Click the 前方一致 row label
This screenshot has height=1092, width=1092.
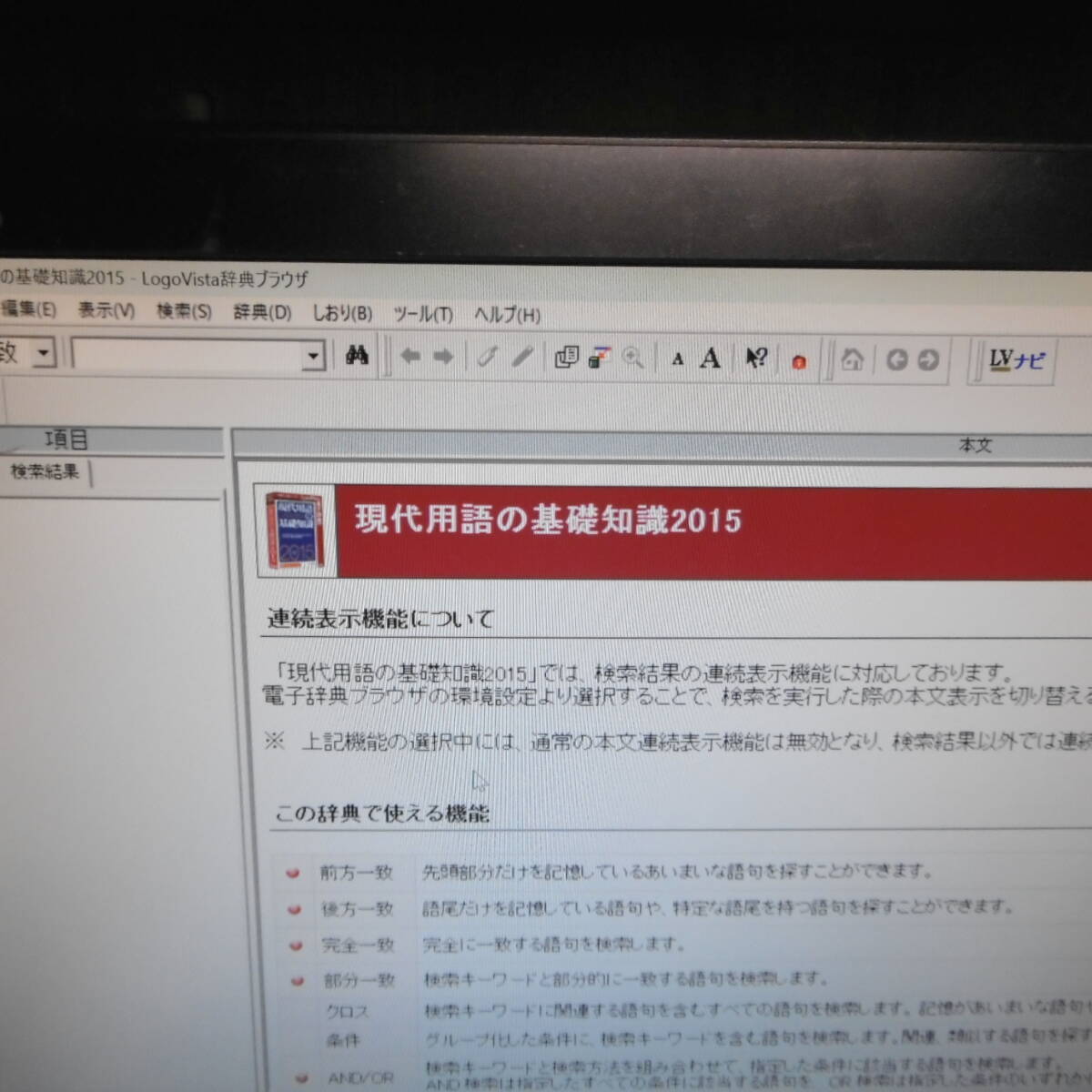(x=356, y=873)
